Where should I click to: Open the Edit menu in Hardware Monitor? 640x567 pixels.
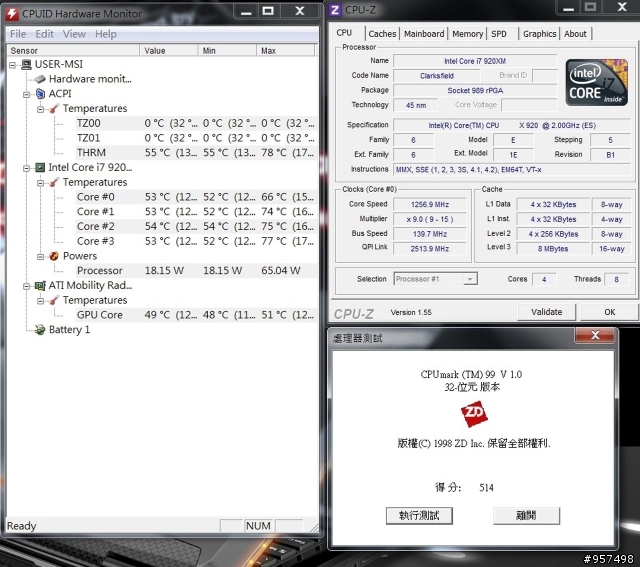click(44, 34)
